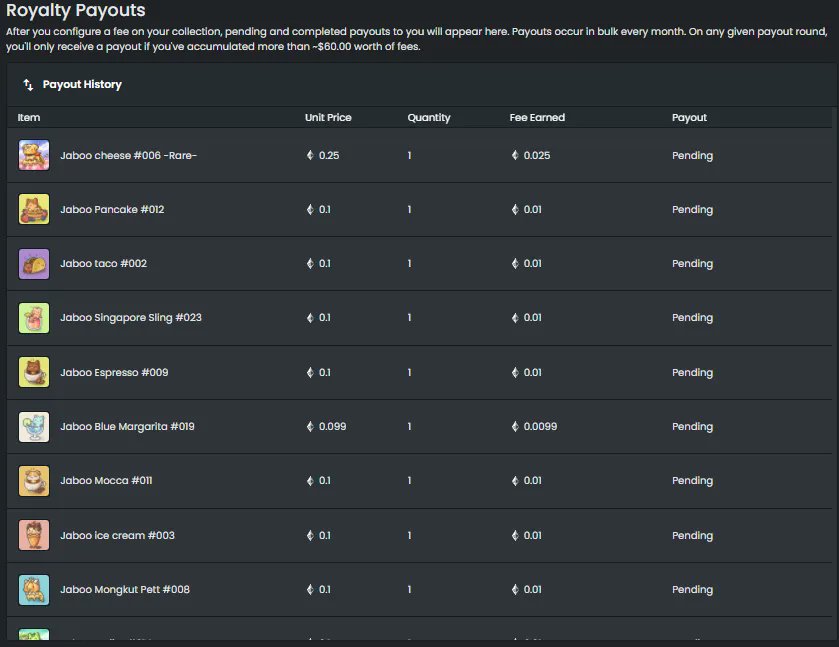Image resolution: width=839 pixels, height=647 pixels.
Task: Click Pending status for Jaboo Singapore Sling
Action: (692, 318)
